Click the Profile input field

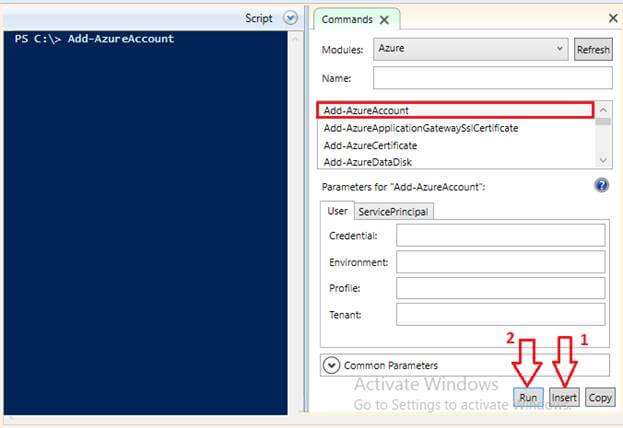501,288
